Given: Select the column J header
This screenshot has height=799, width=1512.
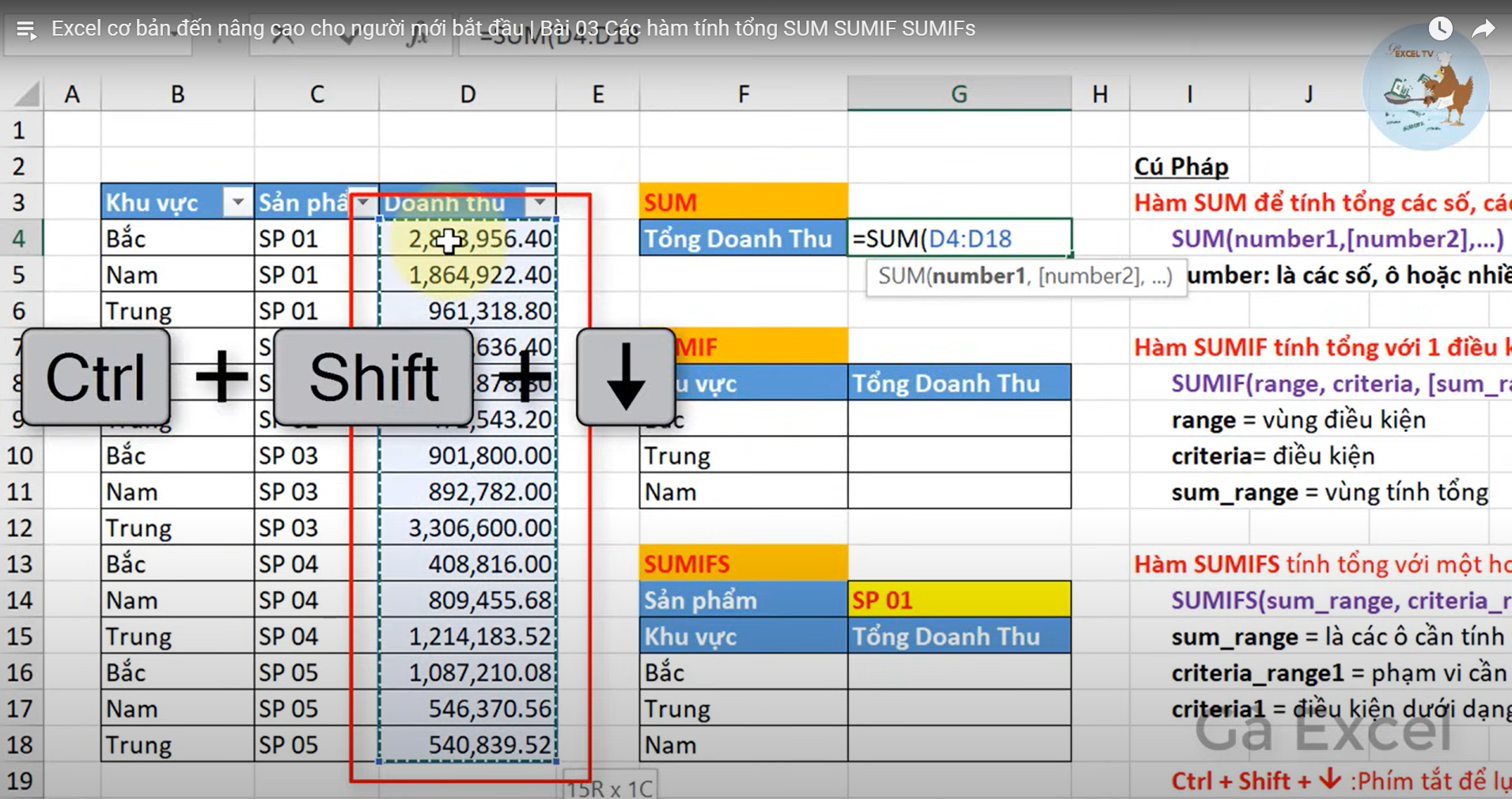Looking at the screenshot, I should 1309,94.
